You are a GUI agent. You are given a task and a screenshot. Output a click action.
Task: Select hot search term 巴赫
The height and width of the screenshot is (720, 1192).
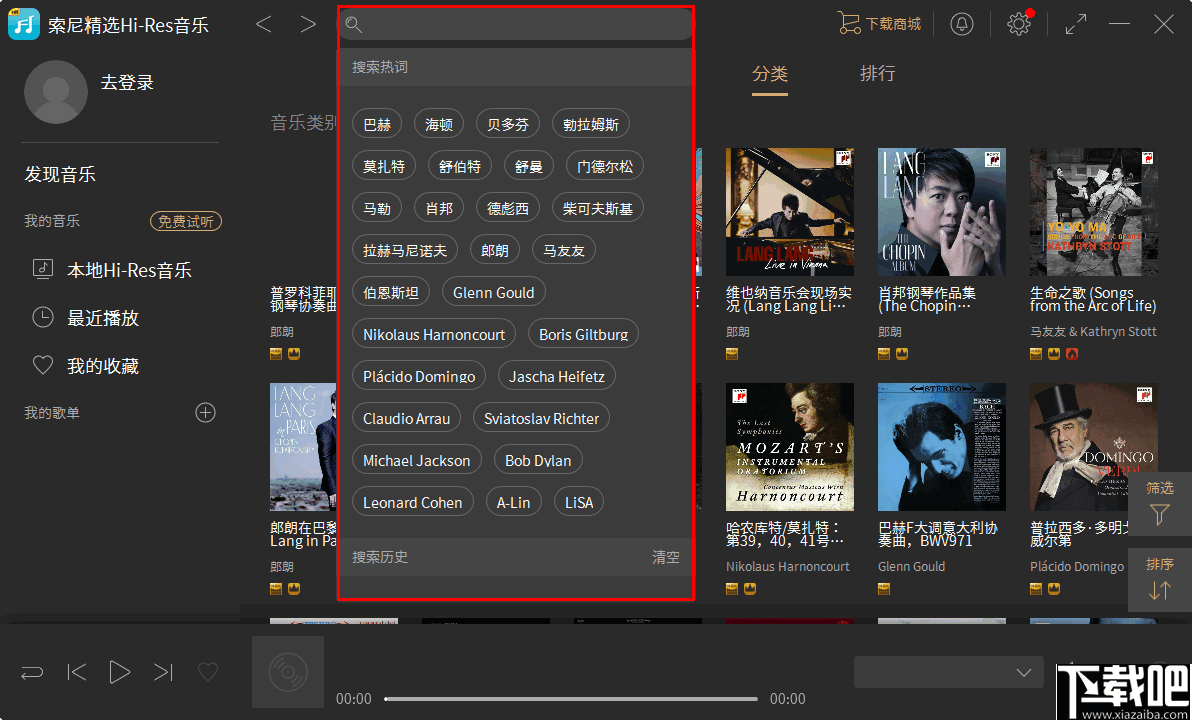tap(377, 124)
